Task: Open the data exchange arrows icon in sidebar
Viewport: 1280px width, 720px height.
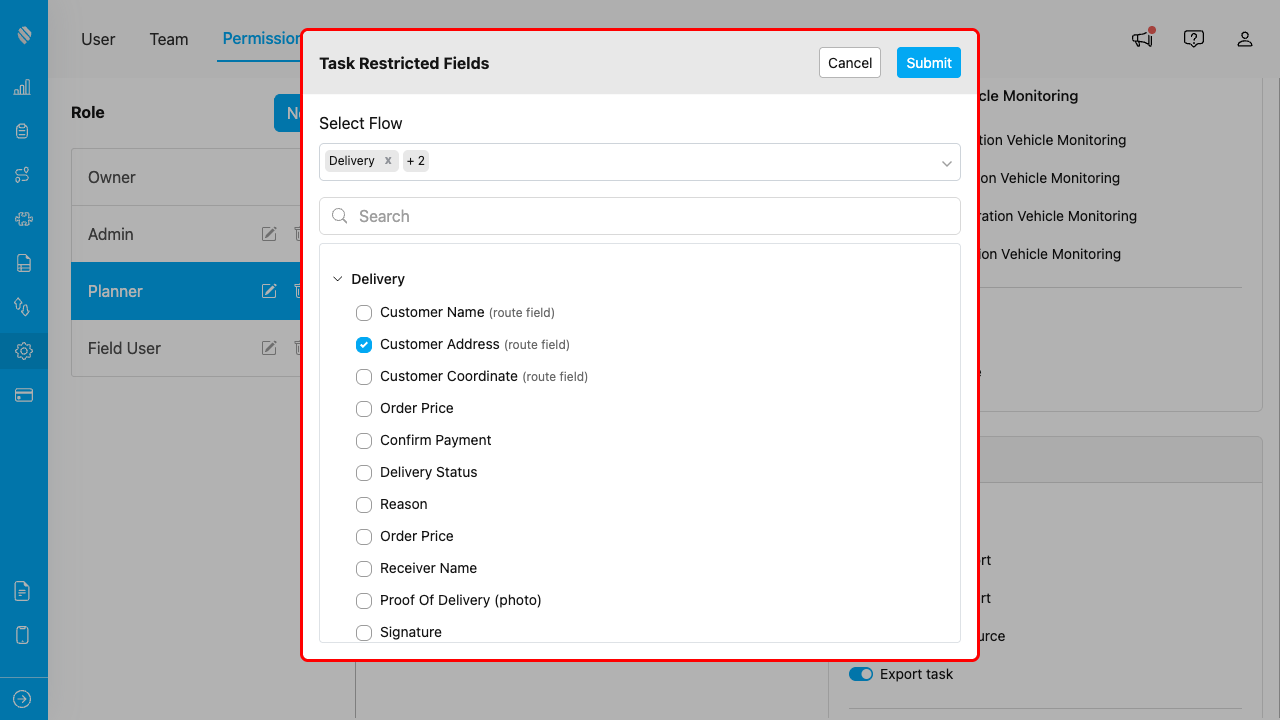Action: [x=22, y=306]
